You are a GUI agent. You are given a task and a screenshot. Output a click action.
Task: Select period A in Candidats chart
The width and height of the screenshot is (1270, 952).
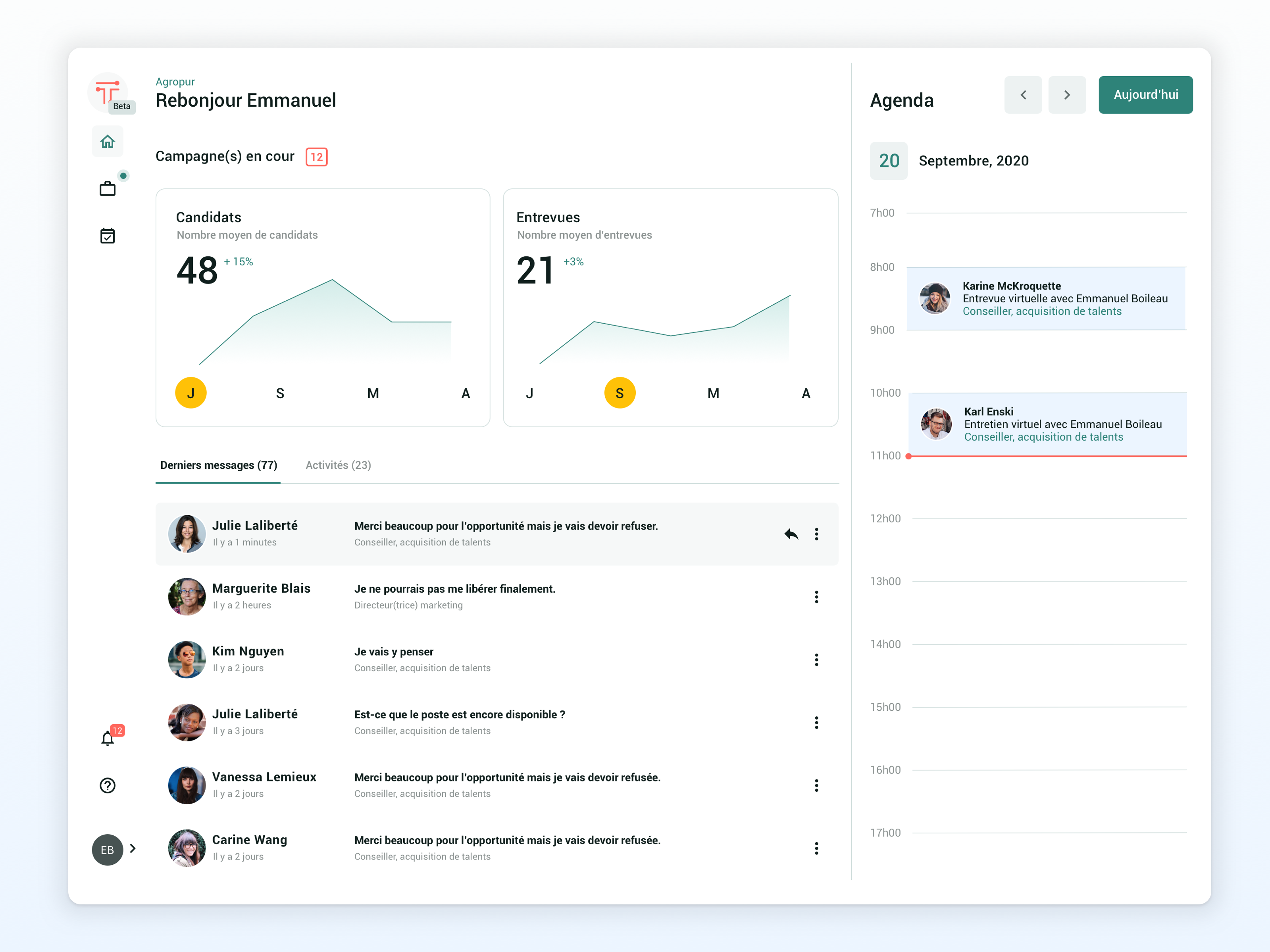[x=465, y=393]
